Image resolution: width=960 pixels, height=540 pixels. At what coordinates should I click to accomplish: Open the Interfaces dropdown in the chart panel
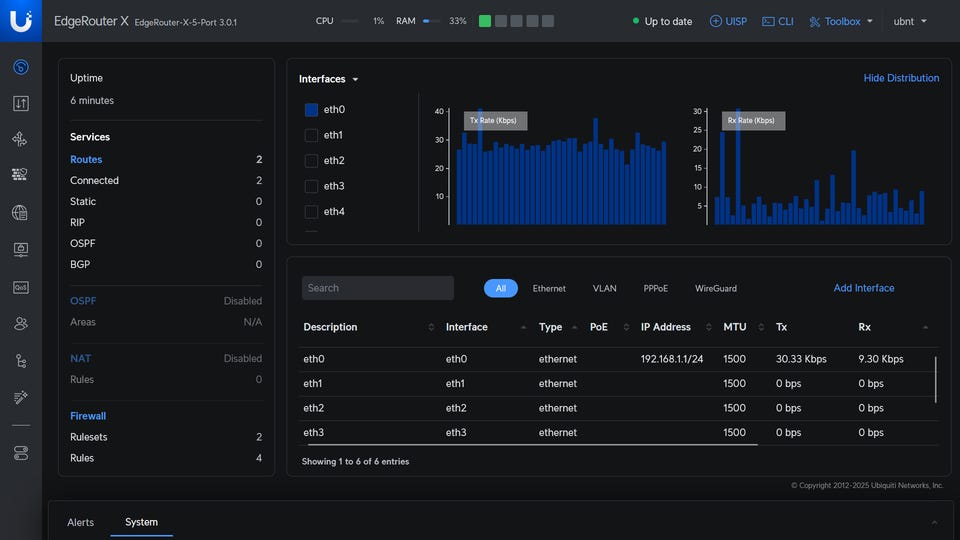(x=328, y=79)
